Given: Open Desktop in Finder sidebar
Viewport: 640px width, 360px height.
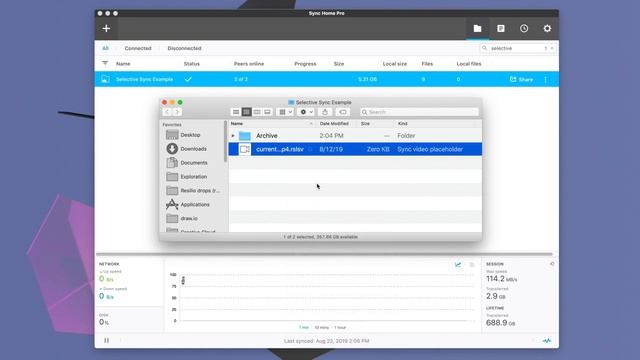Looking at the screenshot, I should (x=190, y=135).
